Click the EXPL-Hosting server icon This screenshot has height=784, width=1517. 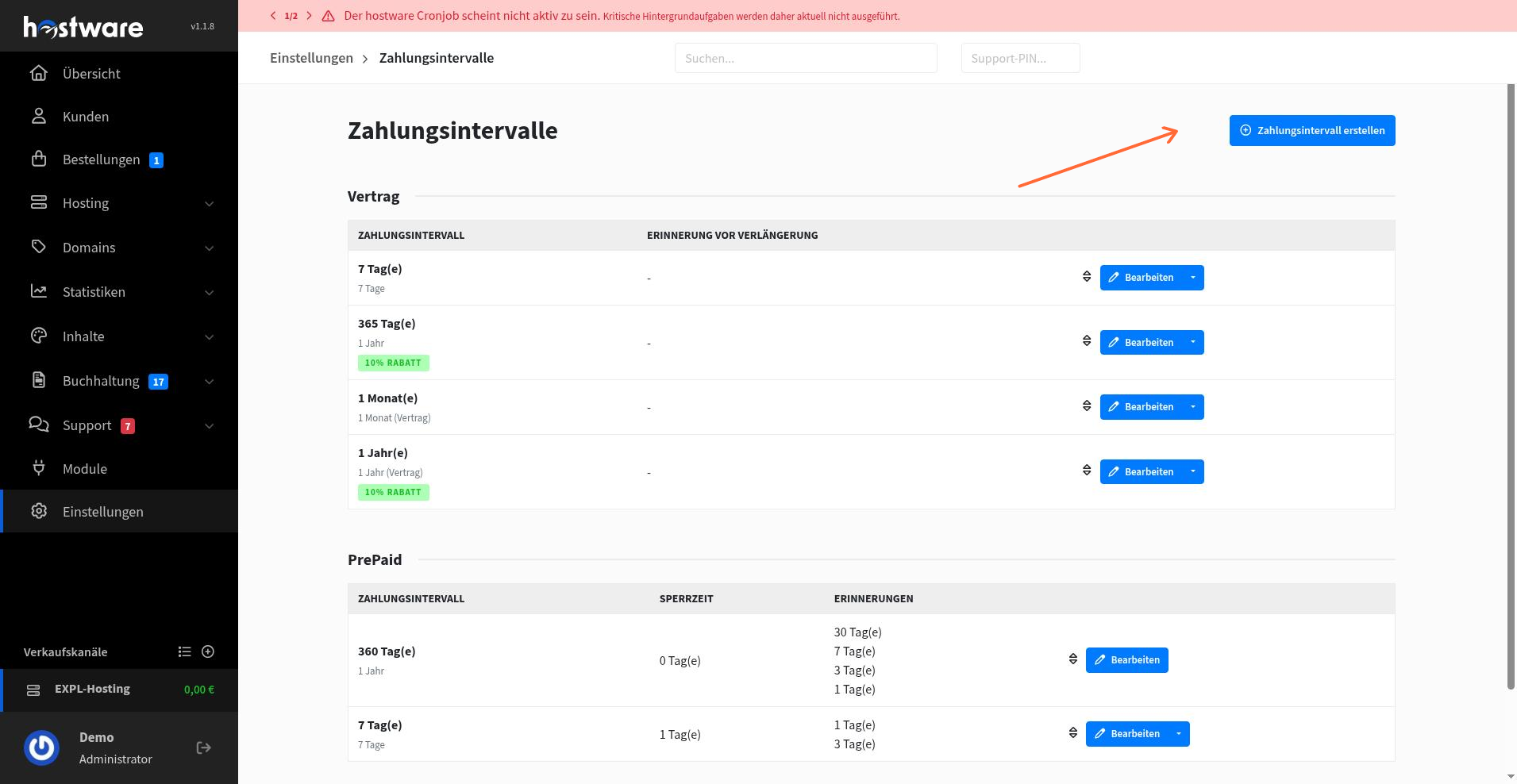coord(33,690)
